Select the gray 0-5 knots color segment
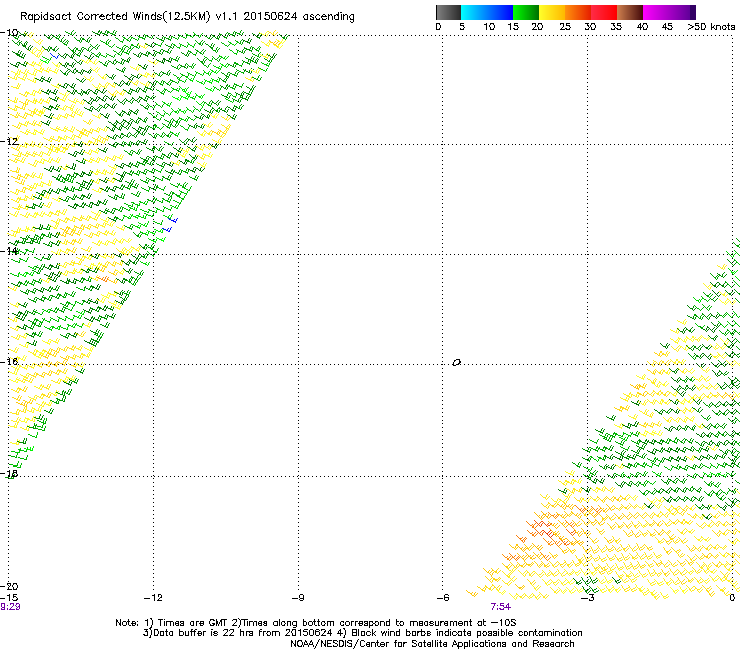The height and width of the screenshot is (650, 740). [448, 12]
